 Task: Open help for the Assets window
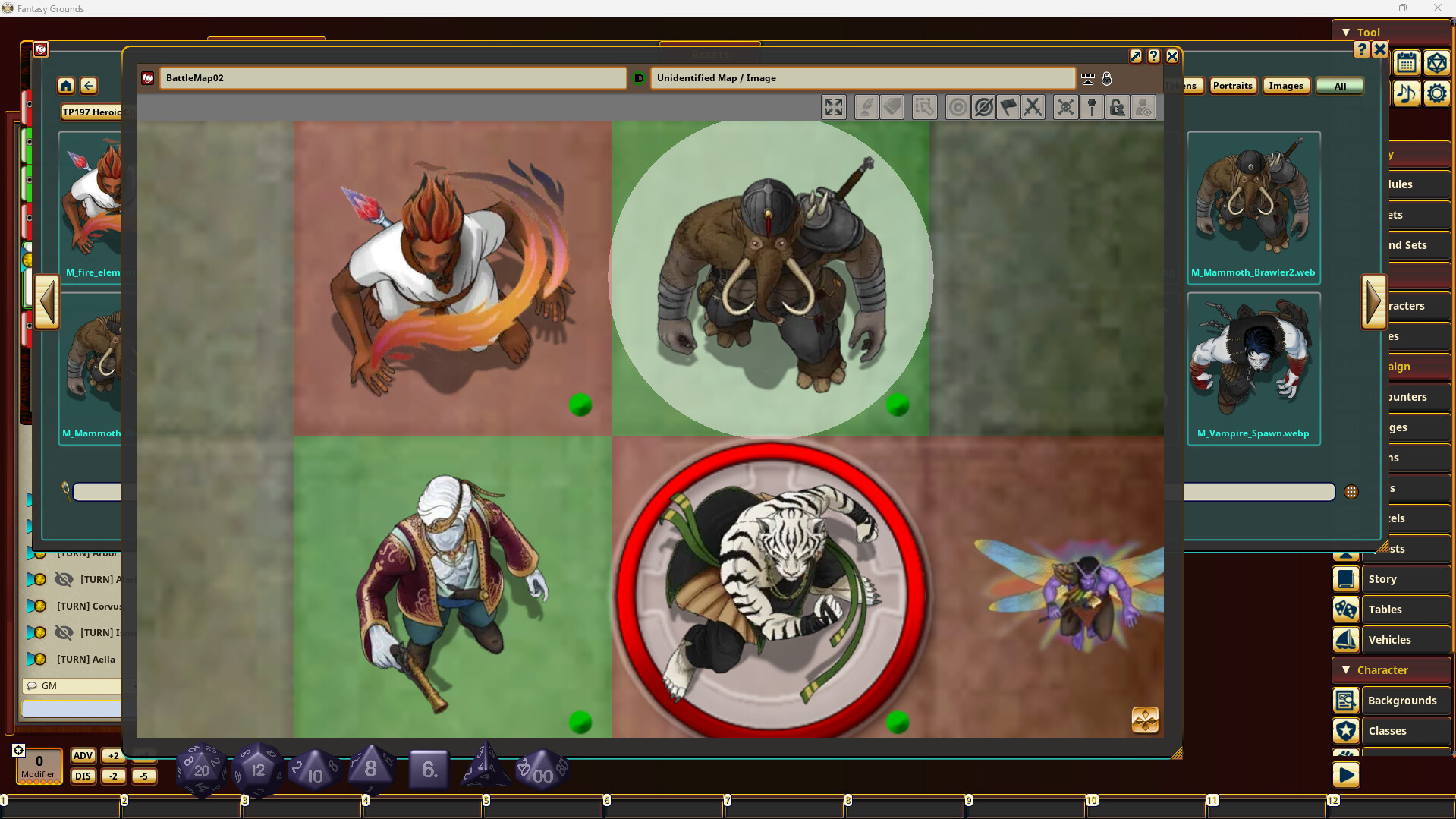click(1362, 49)
